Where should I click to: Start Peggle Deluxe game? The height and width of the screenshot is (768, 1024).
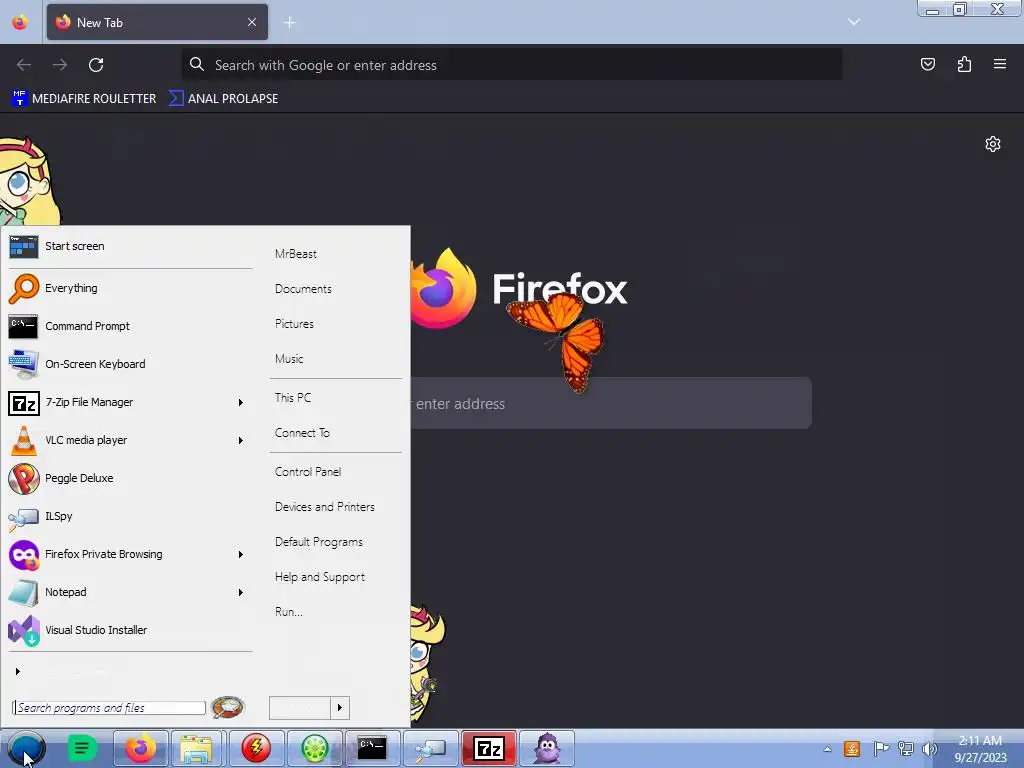coord(129,478)
